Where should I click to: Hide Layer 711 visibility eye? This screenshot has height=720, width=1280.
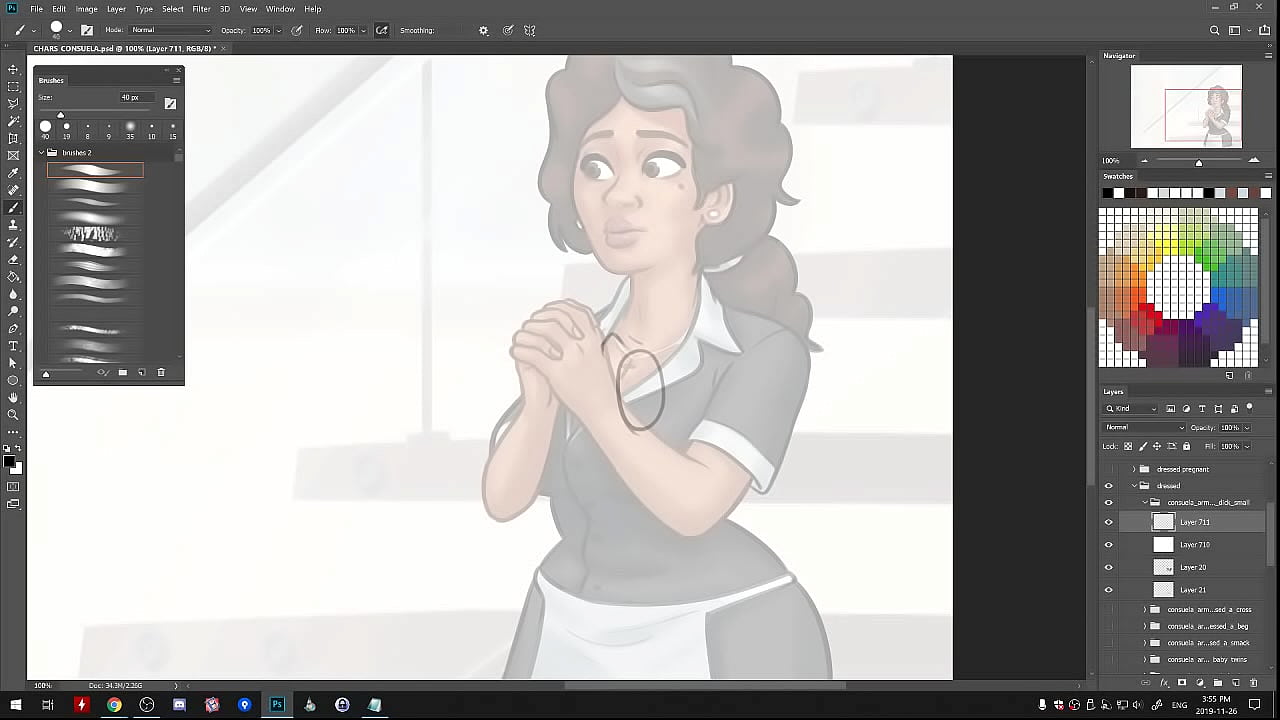pyautogui.click(x=1108, y=522)
